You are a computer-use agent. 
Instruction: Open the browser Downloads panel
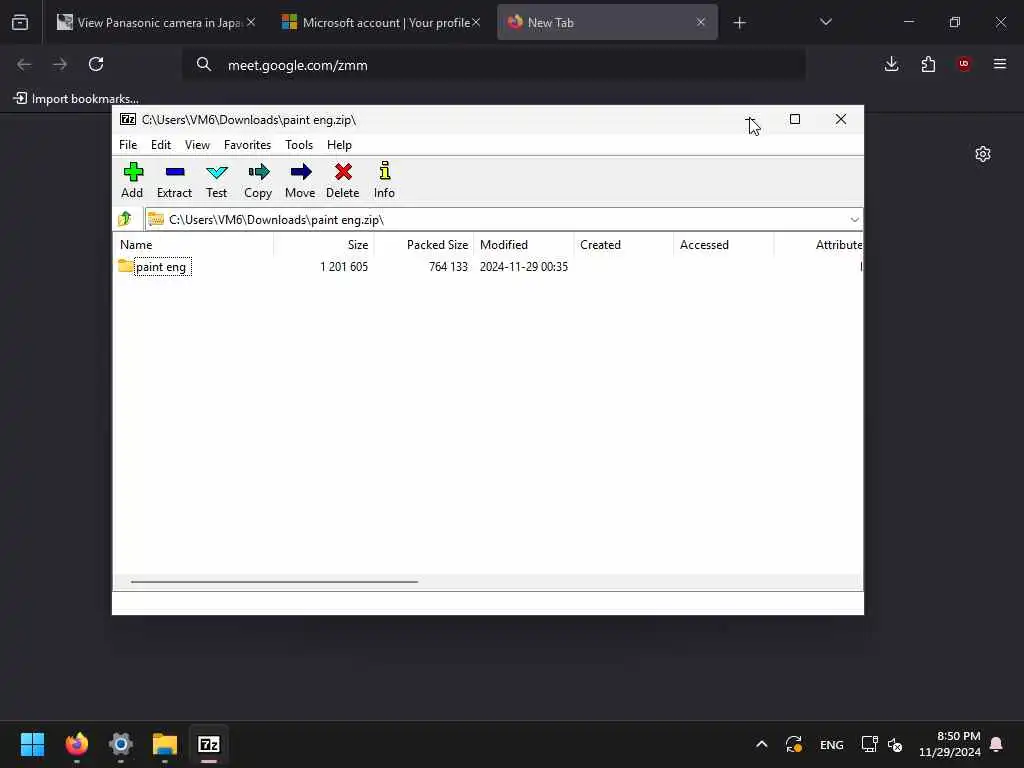[891, 64]
